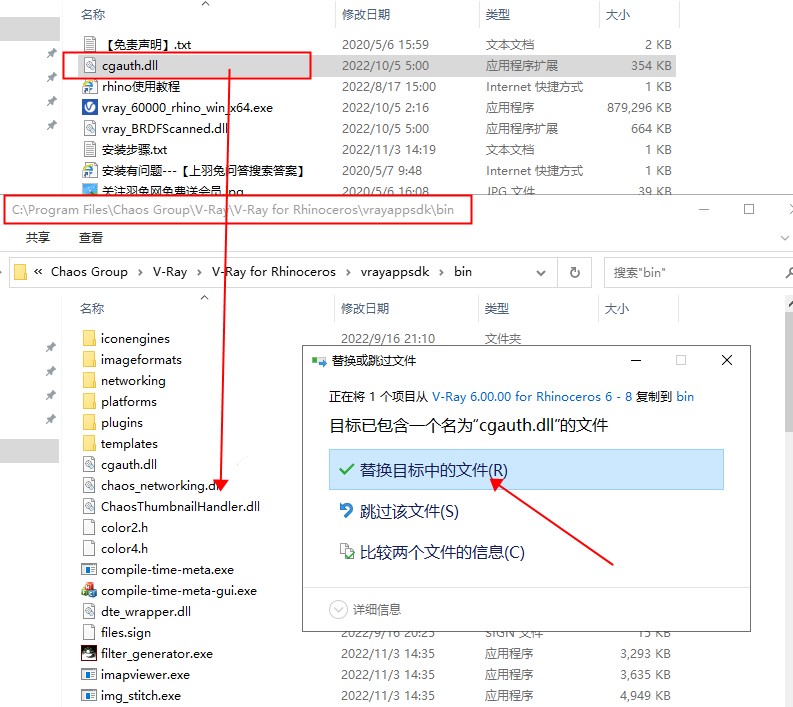Expand the vrayappsdk breadcrumb chevron
Screen dimensions: 793x707
pos(442,273)
